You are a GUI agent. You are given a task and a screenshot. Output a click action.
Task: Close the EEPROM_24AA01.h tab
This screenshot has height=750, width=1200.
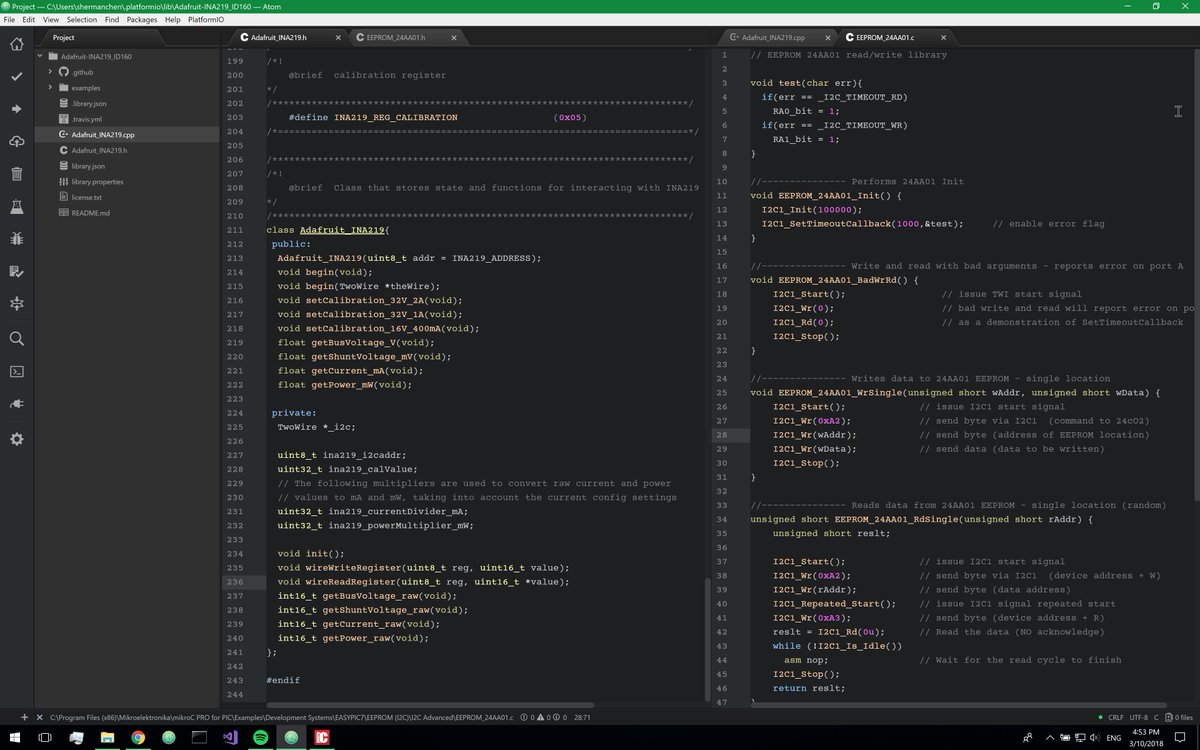[x=454, y=37]
